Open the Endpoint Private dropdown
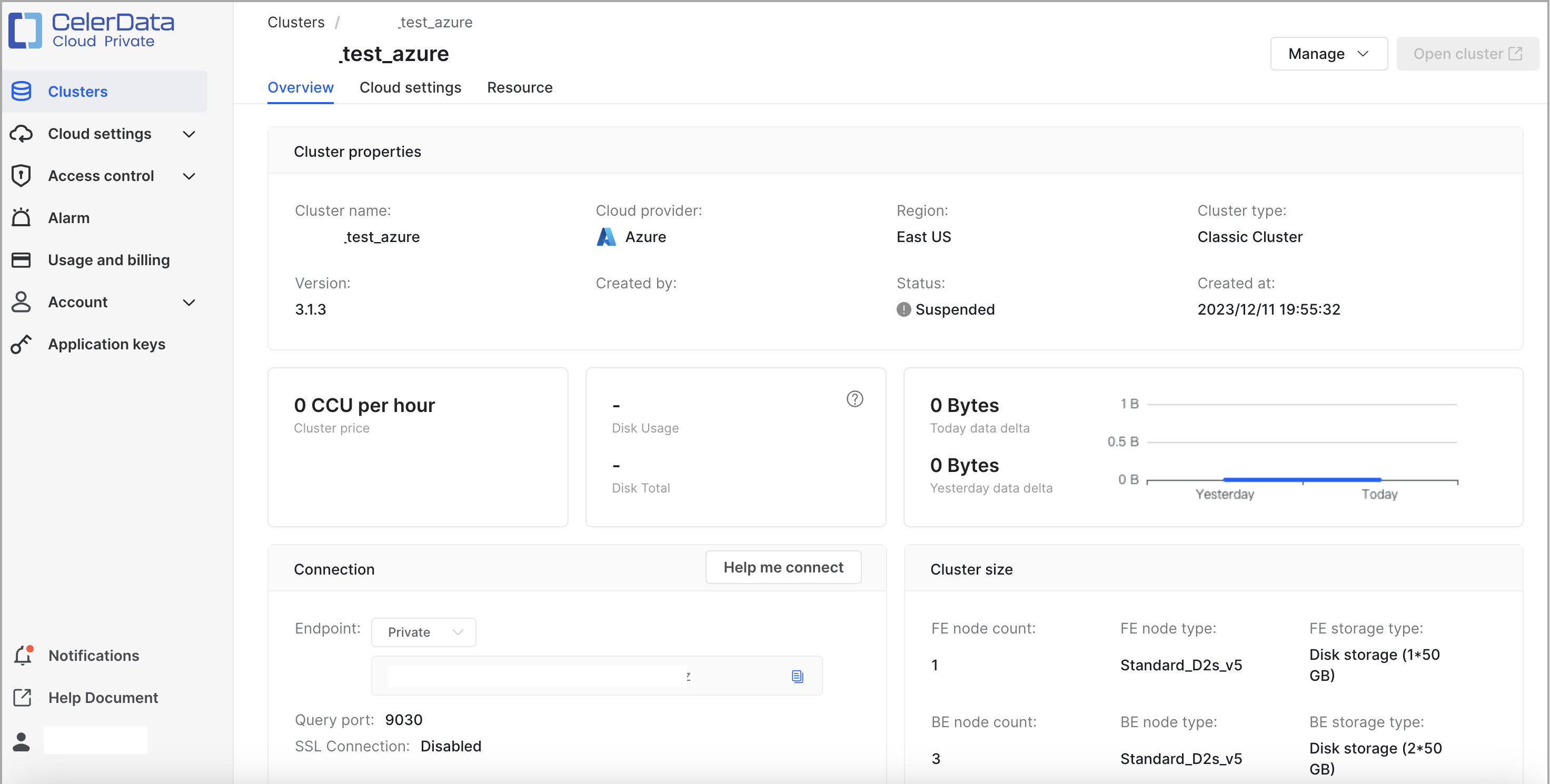 [x=424, y=632]
